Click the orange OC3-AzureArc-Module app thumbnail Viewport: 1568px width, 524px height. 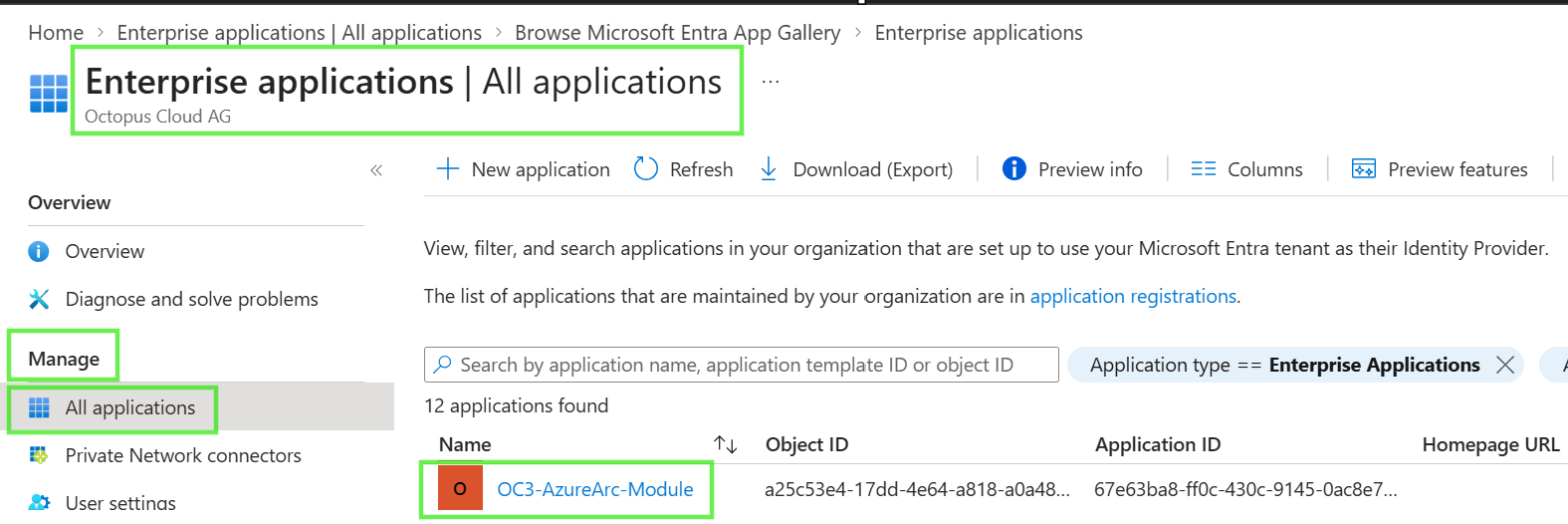(460, 488)
